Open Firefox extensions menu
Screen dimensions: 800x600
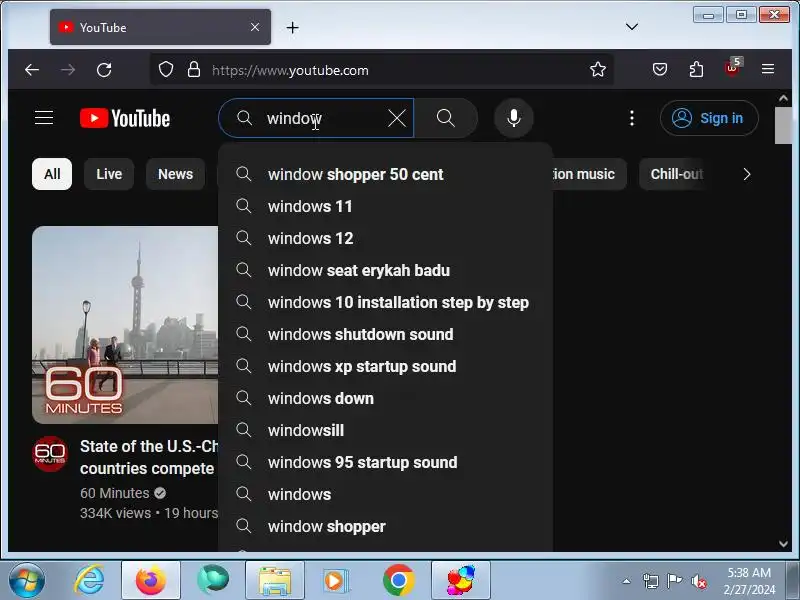click(696, 69)
